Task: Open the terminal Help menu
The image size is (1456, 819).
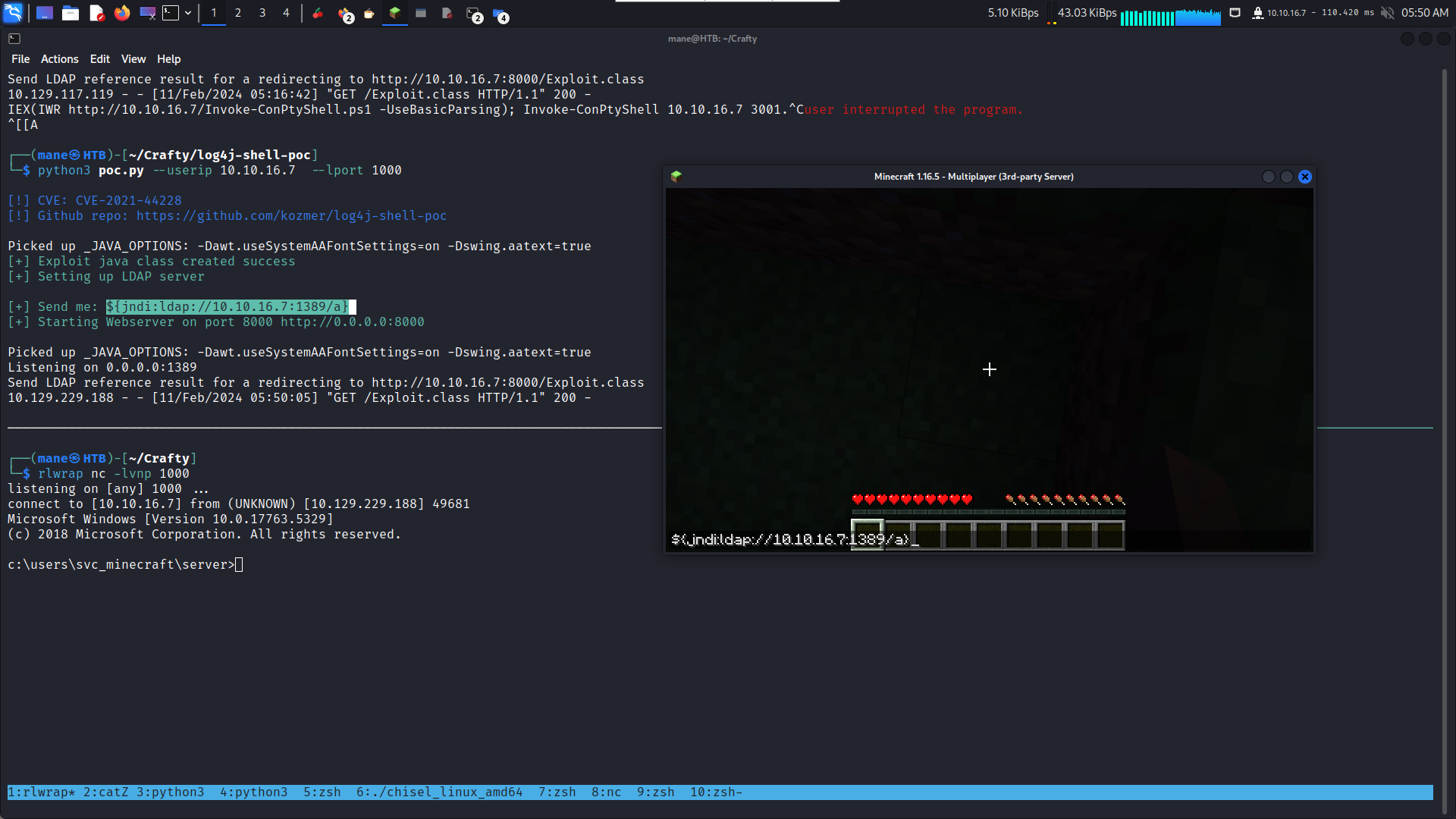Action: click(x=169, y=59)
